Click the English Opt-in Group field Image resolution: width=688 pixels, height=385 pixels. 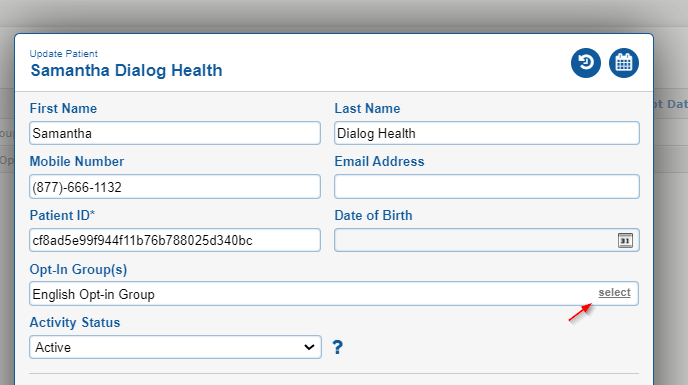[334, 294]
